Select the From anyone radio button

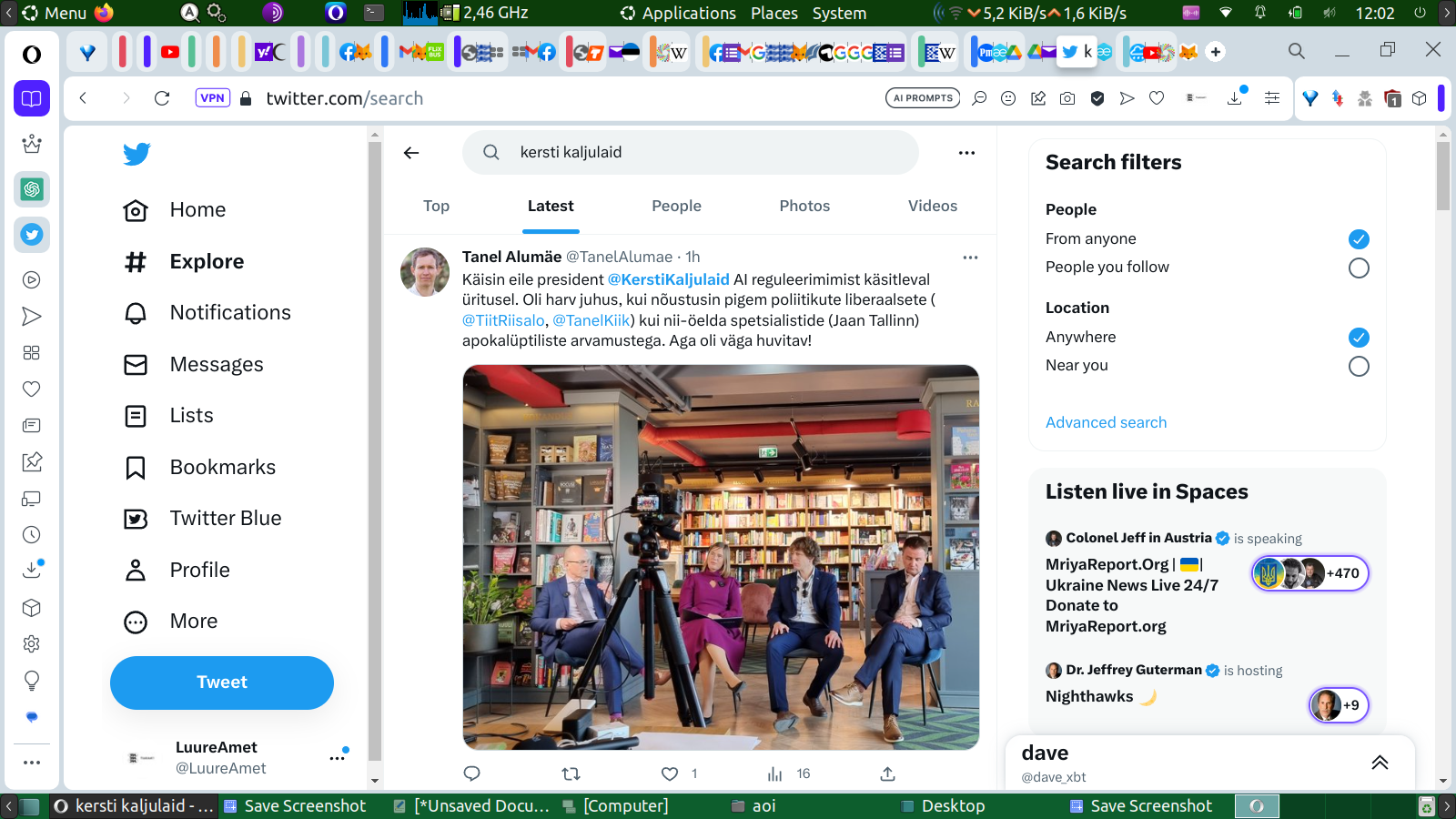click(1358, 239)
